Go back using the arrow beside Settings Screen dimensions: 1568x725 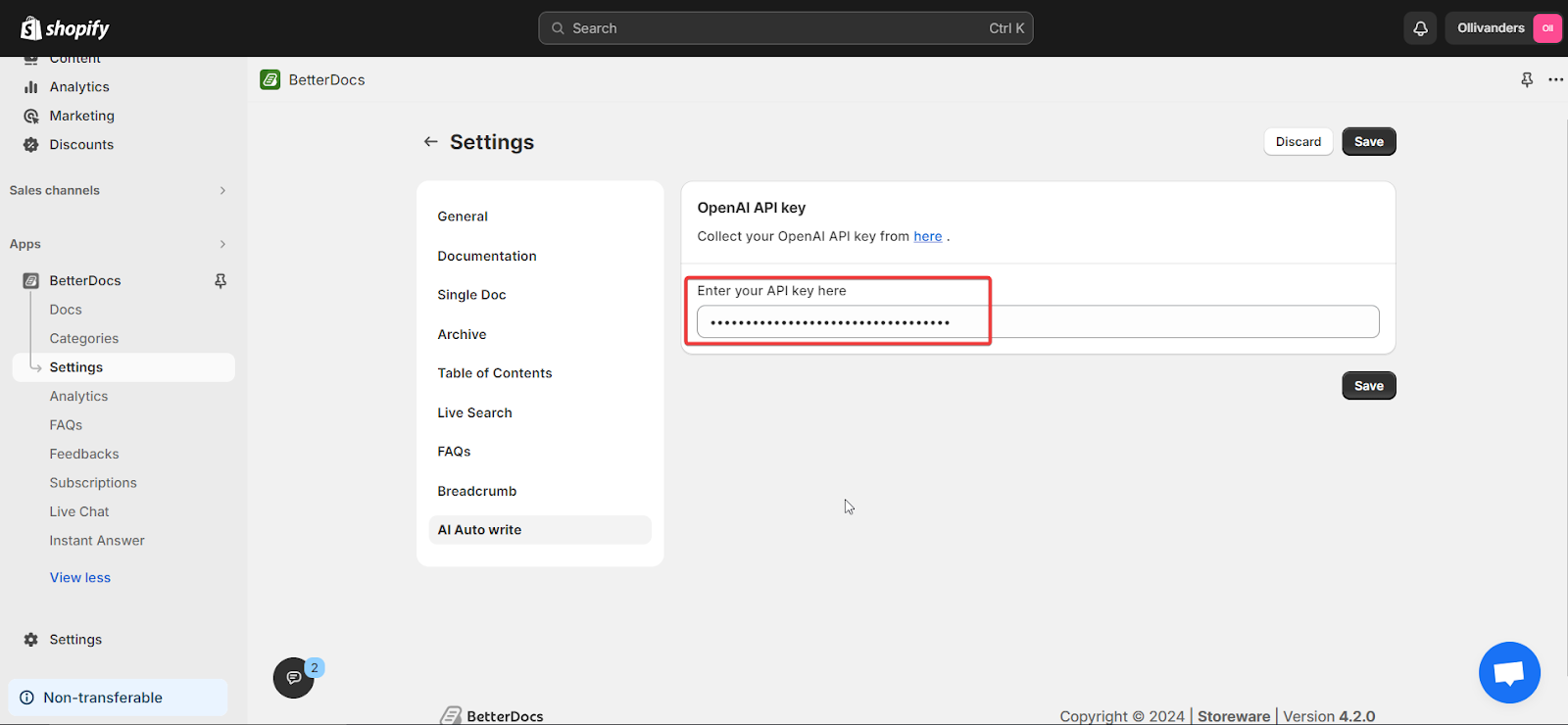click(x=430, y=142)
